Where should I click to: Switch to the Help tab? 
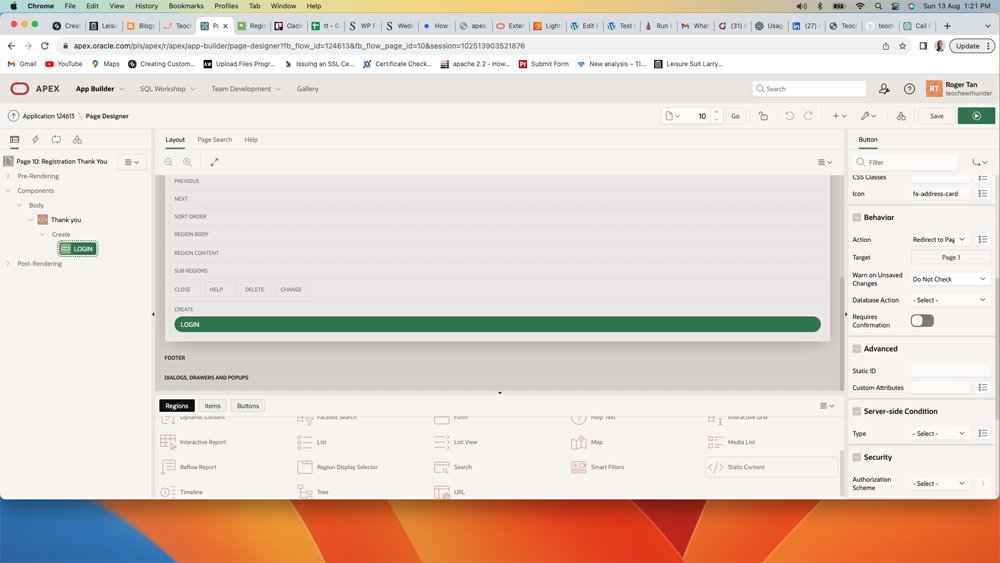(x=251, y=140)
